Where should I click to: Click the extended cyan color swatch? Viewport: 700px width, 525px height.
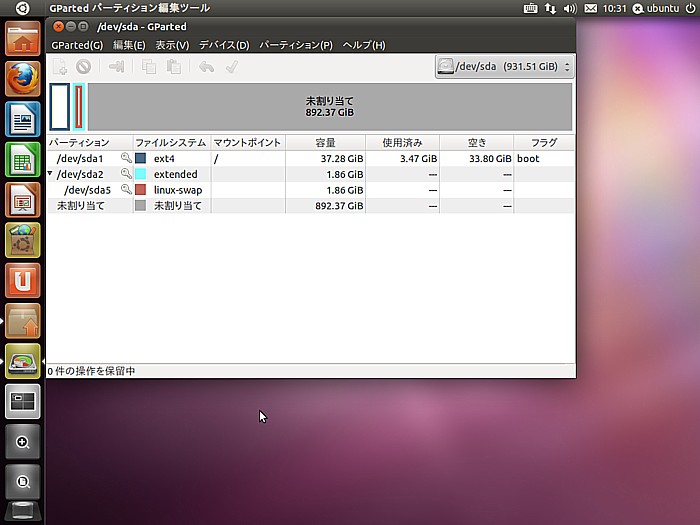point(141,174)
